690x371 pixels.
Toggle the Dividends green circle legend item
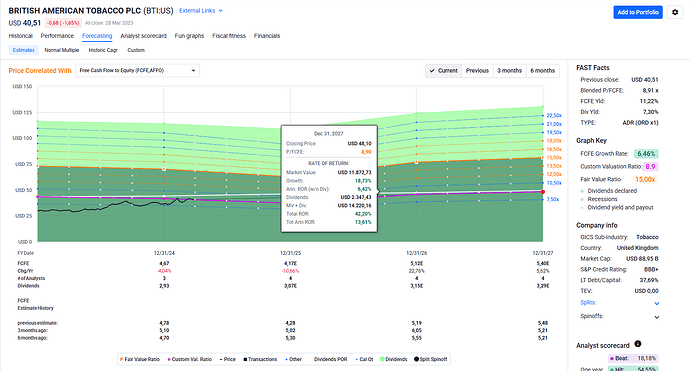pyautogui.click(x=393, y=359)
